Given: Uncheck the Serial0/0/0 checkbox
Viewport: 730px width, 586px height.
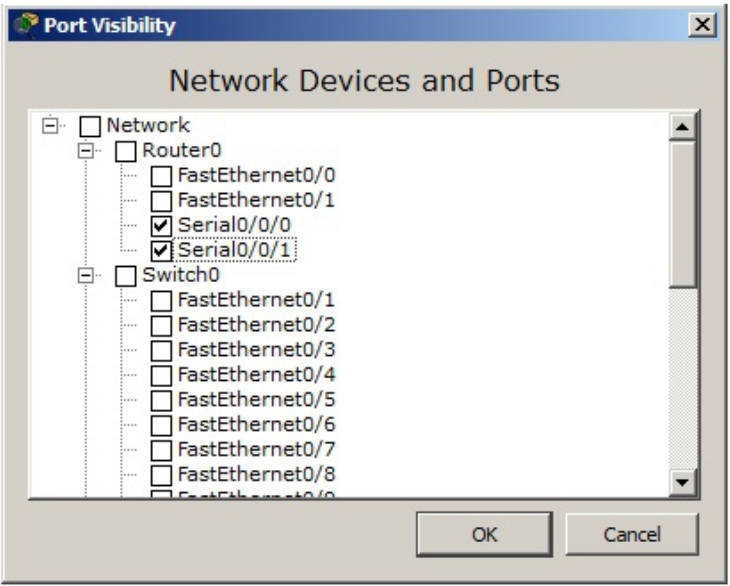Looking at the screenshot, I should [161, 226].
